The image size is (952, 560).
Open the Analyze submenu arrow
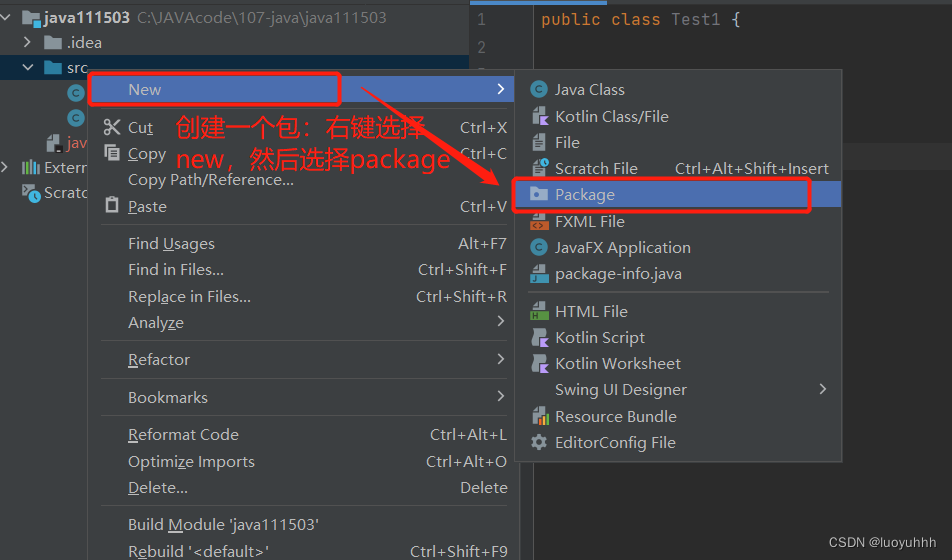click(500, 321)
